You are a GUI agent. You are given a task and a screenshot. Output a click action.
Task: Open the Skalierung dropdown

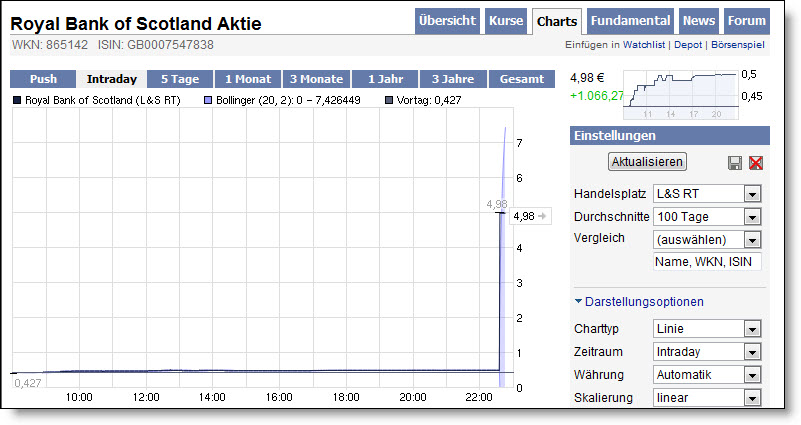[706, 397]
